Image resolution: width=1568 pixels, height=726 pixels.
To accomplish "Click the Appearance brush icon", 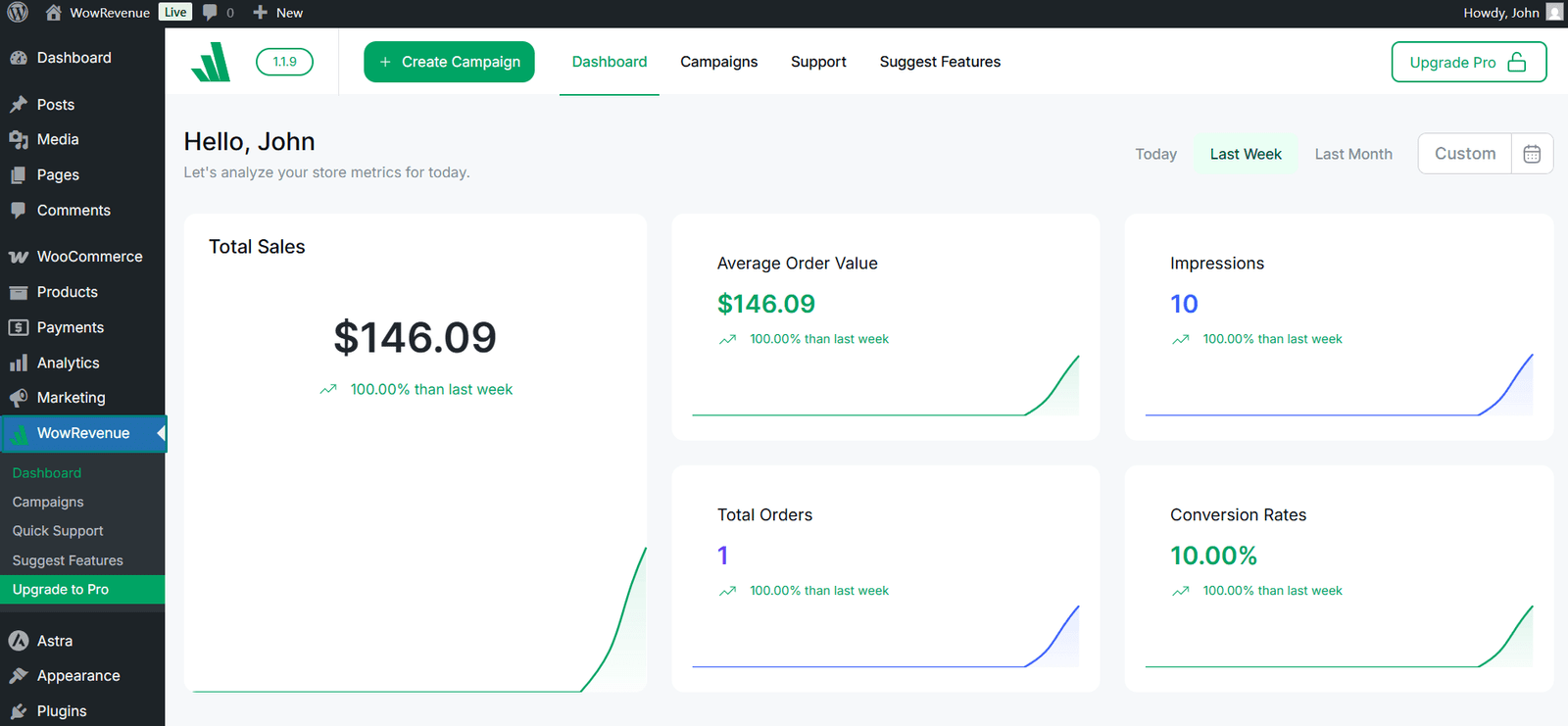I will tap(19, 676).
